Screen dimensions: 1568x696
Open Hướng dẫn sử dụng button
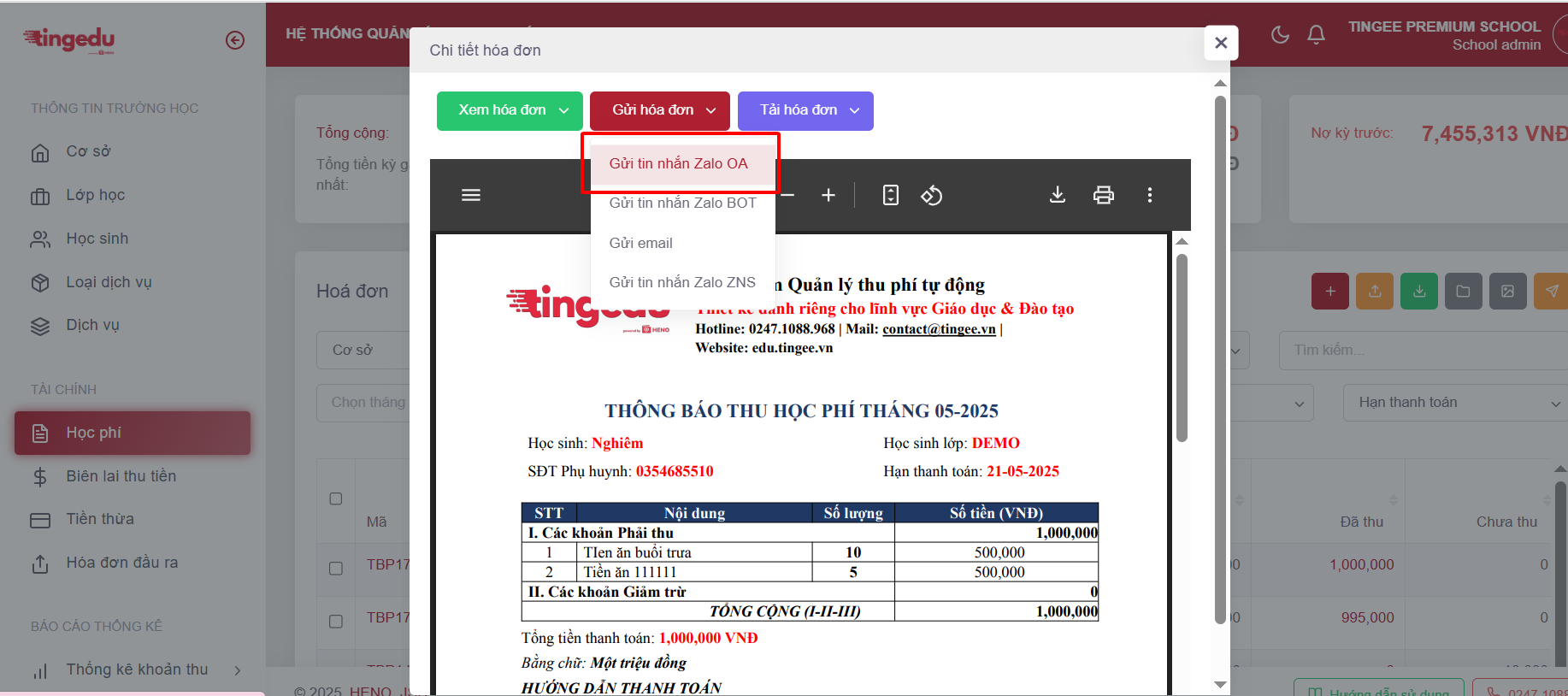1379,688
